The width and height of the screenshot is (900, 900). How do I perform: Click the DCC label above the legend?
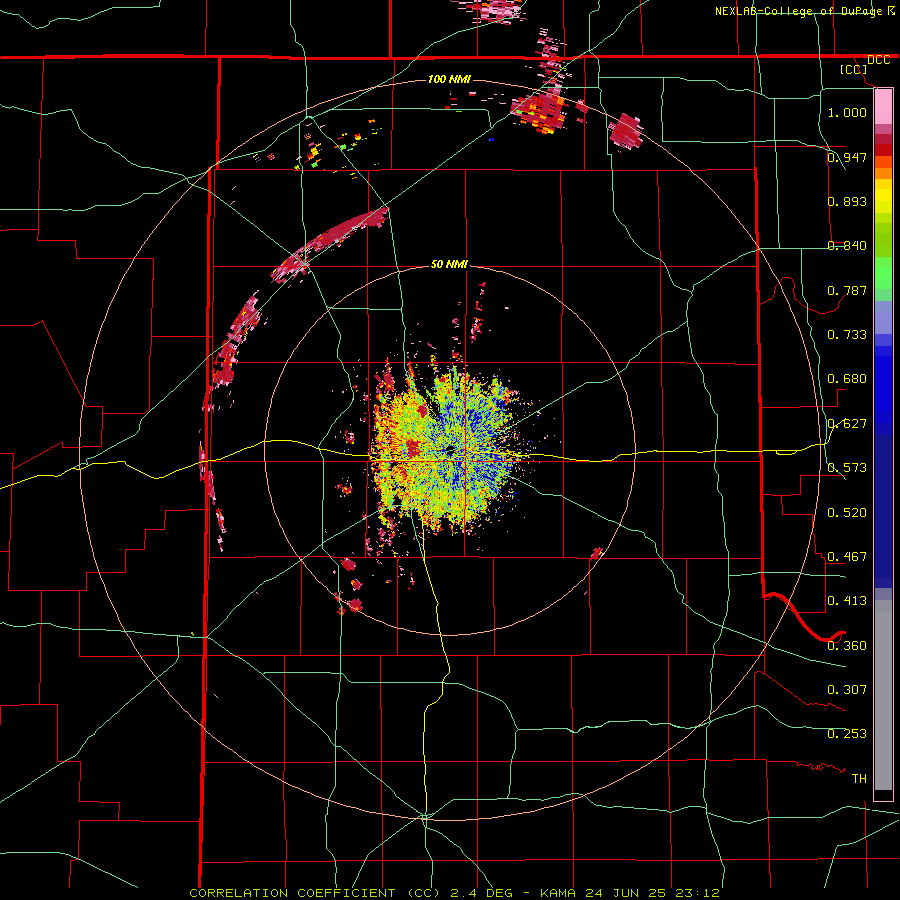click(x=878, y=60)
